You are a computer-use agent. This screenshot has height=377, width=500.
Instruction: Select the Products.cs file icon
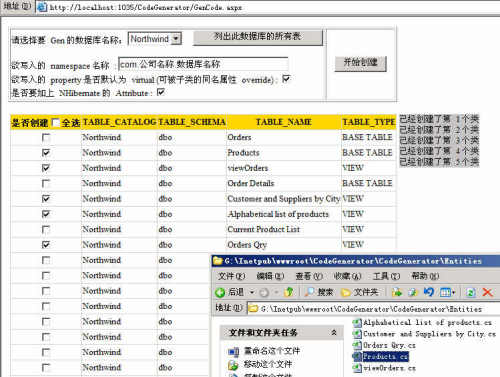pyautogui.click(x=357, y=356)
